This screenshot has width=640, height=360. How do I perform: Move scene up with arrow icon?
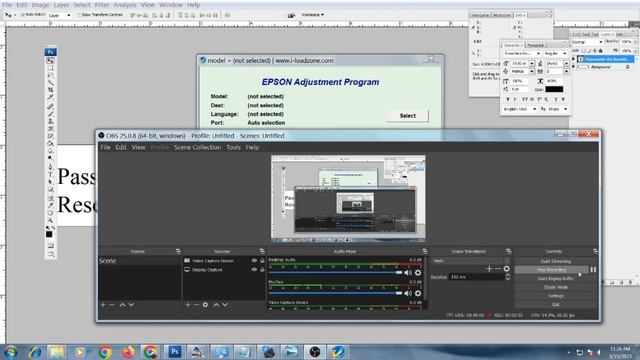coord(122,304)
